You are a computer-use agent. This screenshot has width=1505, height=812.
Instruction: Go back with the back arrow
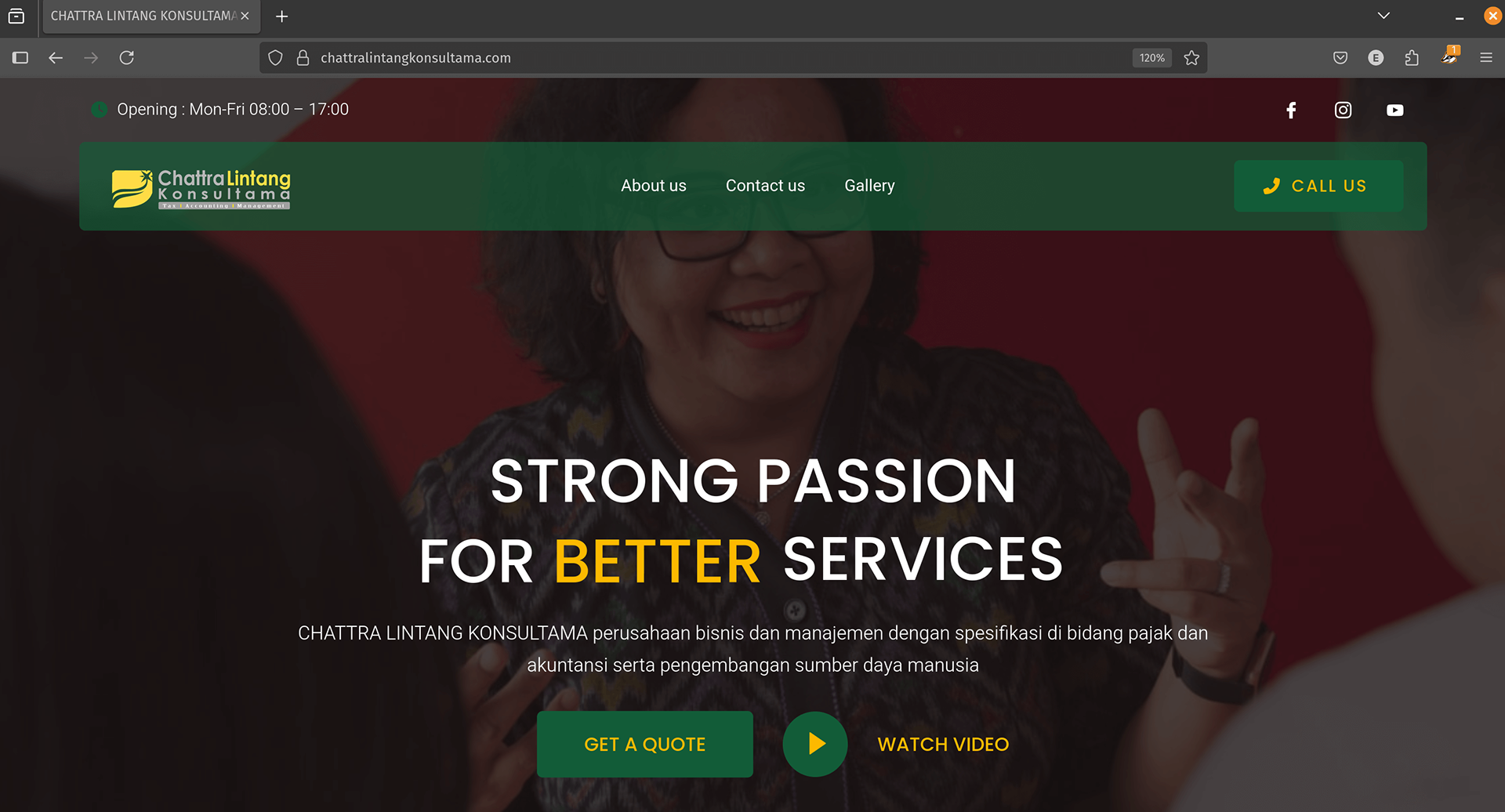coord(56,58)
